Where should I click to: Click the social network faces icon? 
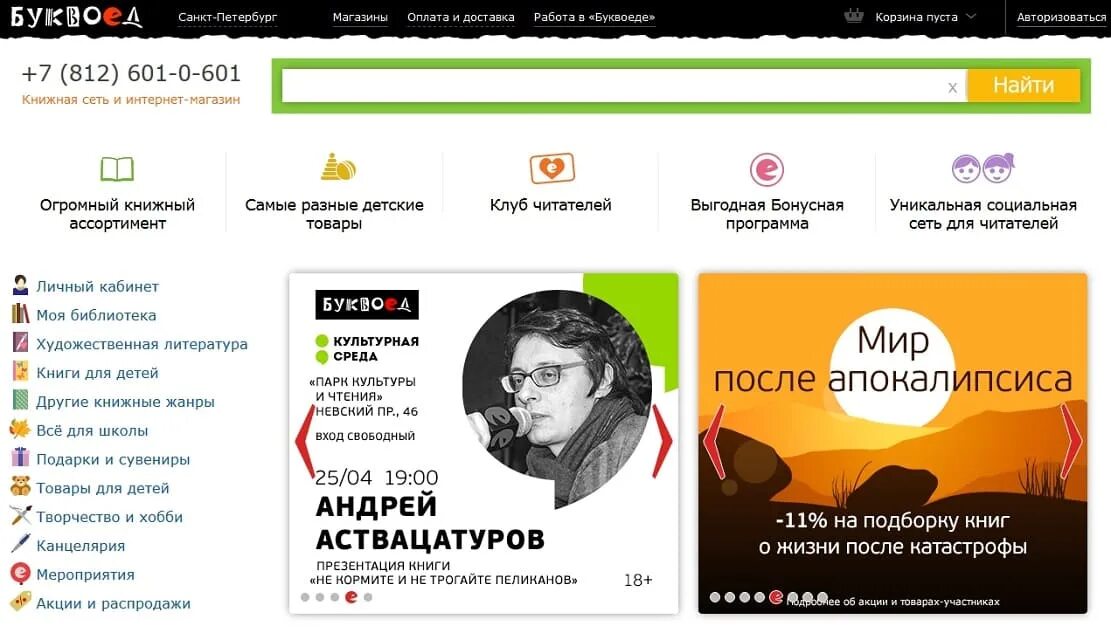click(983, 168)
